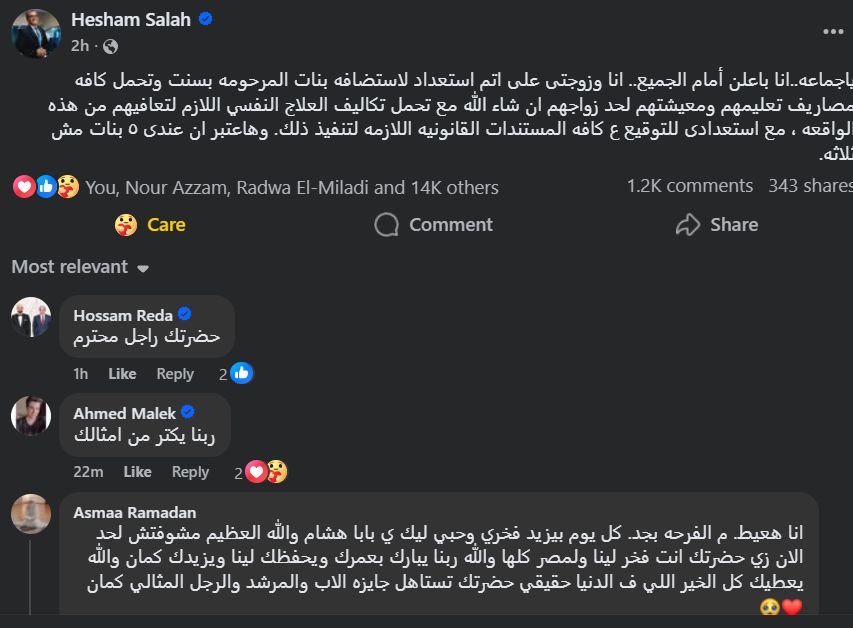Viewport: 853px width, 628px height.
Task: View like reaction on Hossam Reda's comment
Action: 240,373
